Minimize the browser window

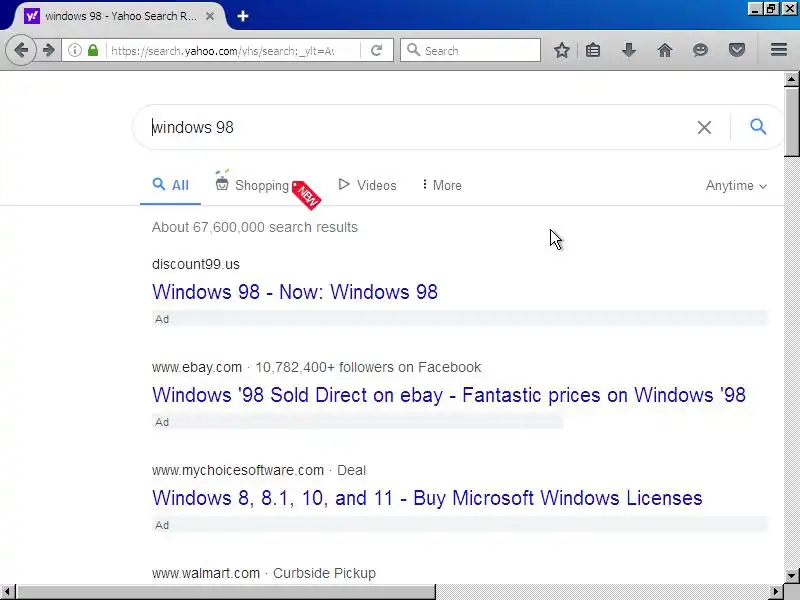pos(755,9)
